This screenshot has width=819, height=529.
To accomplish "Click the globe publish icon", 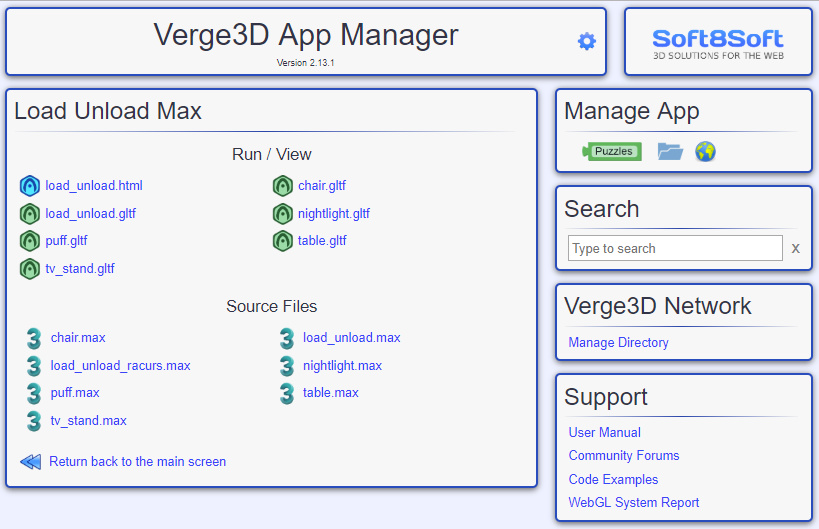I will pos(705,151).
